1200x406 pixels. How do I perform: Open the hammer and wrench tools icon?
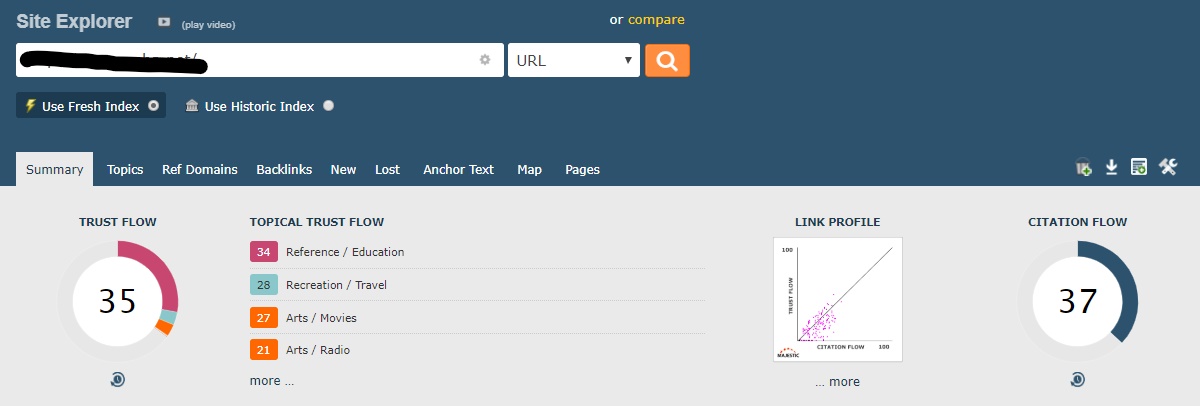1168,168
